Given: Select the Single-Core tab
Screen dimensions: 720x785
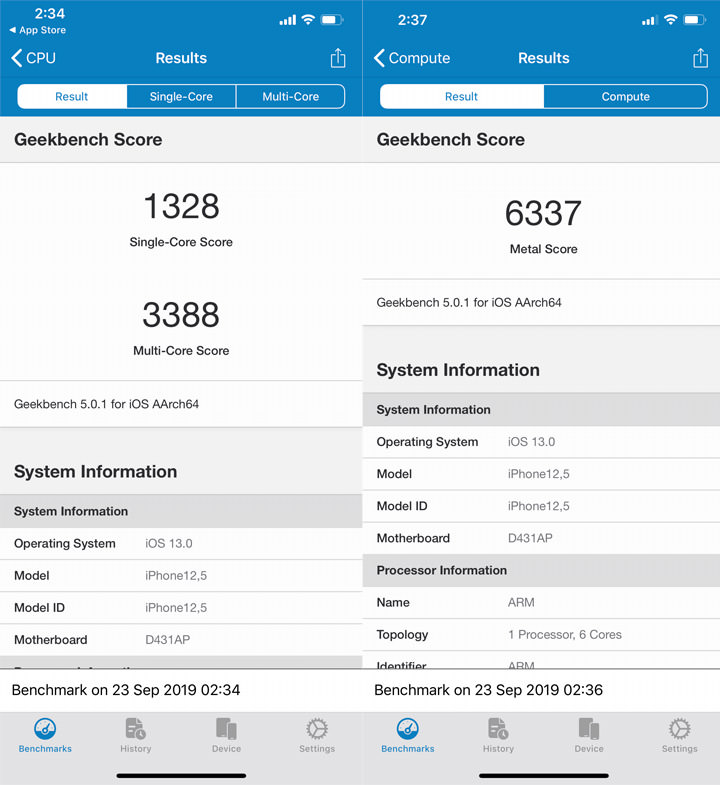Looking at the screenshot, I should point(181,96).
